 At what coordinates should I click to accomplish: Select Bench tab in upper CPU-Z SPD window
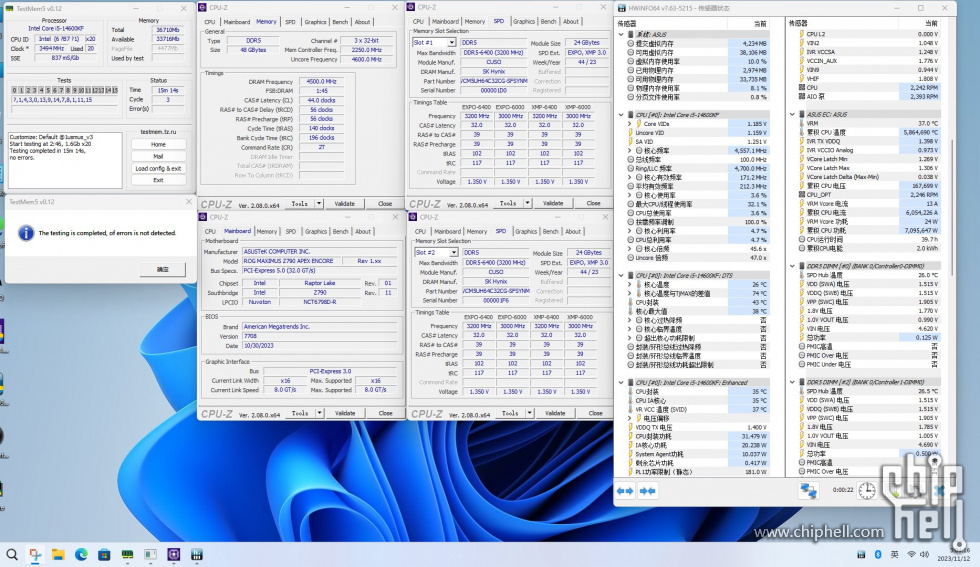coord(549,21)
